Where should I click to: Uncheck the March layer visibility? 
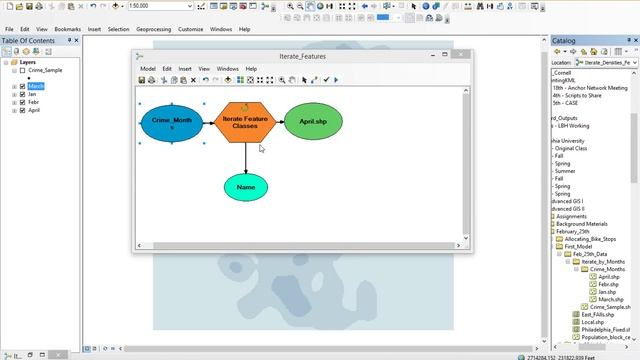(22, 87)
